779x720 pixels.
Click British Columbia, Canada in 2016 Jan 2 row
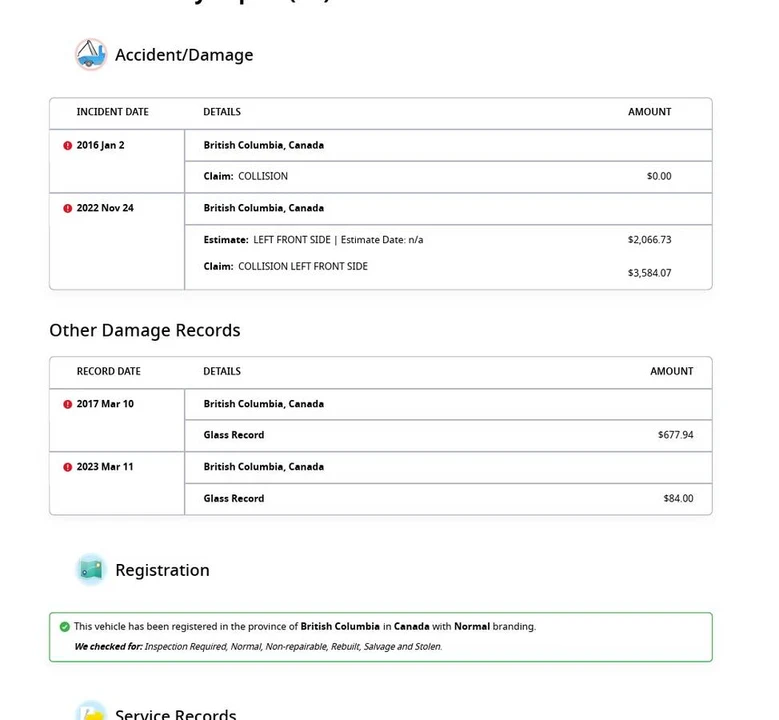click(263, 145)
